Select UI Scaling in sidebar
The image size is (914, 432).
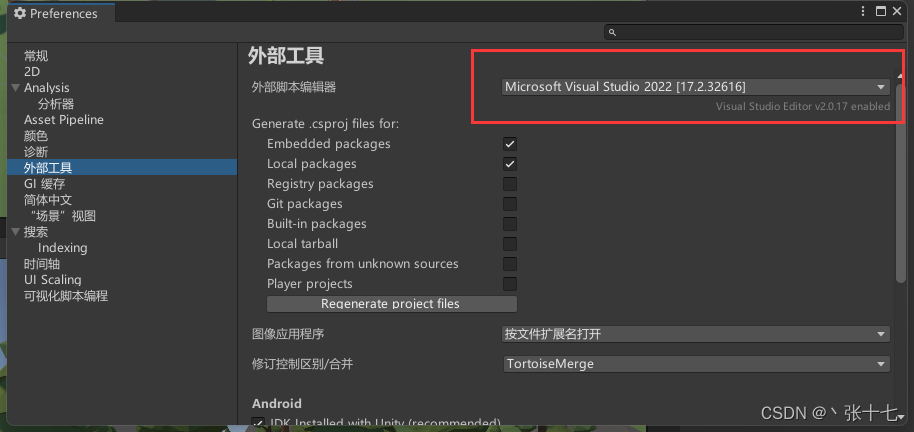52,280
